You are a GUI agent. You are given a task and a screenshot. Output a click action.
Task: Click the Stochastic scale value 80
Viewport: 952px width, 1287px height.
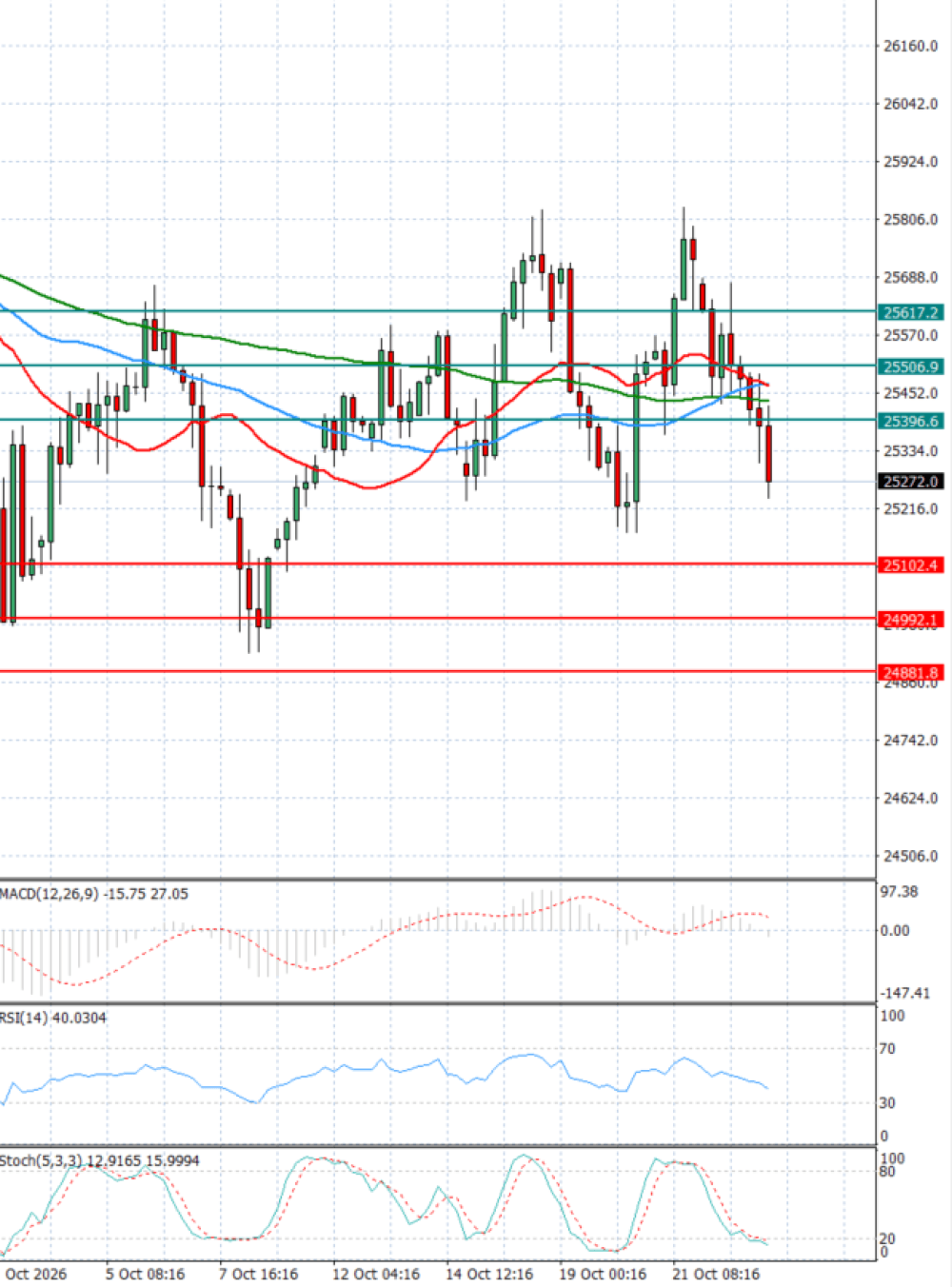click(887, 1172)
